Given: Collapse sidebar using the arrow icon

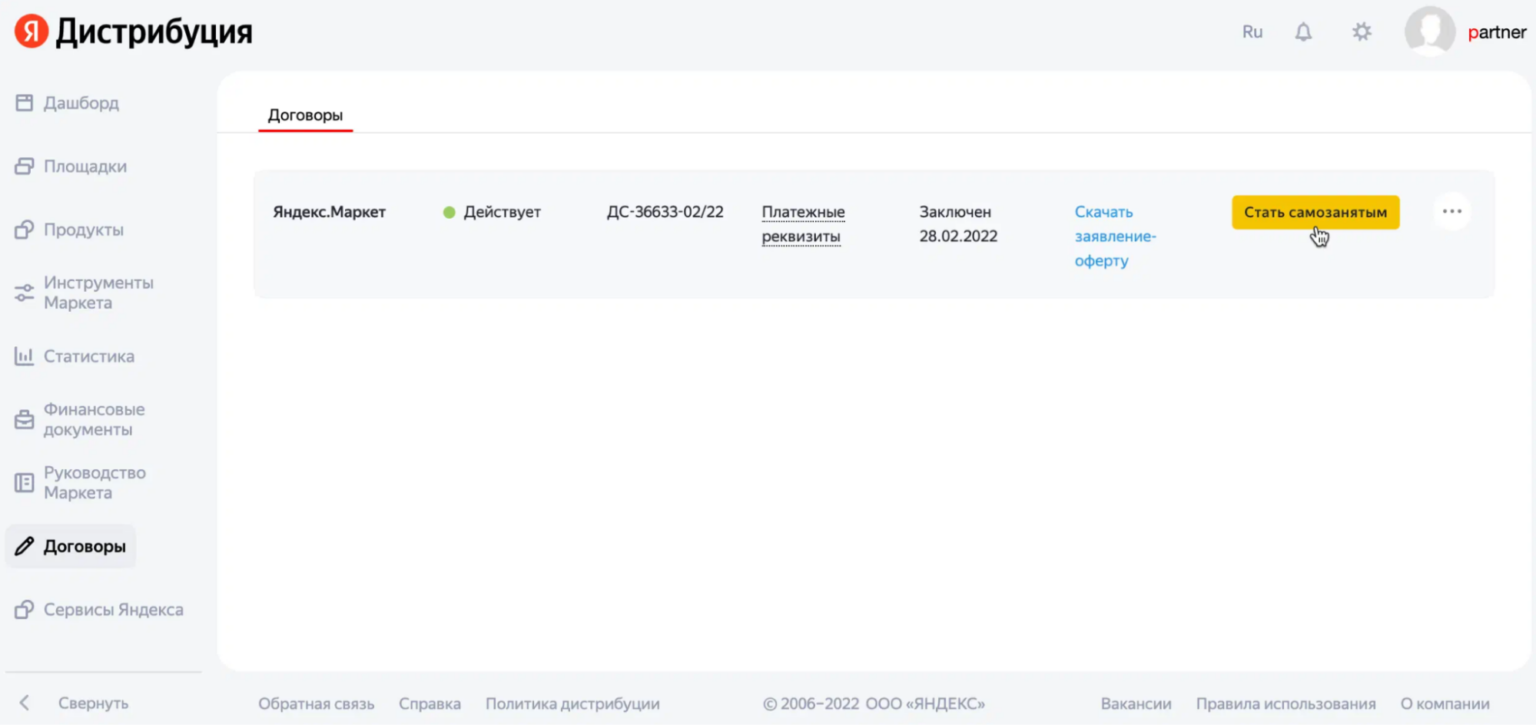Looking at the screenshot, I should coord(25,703).
